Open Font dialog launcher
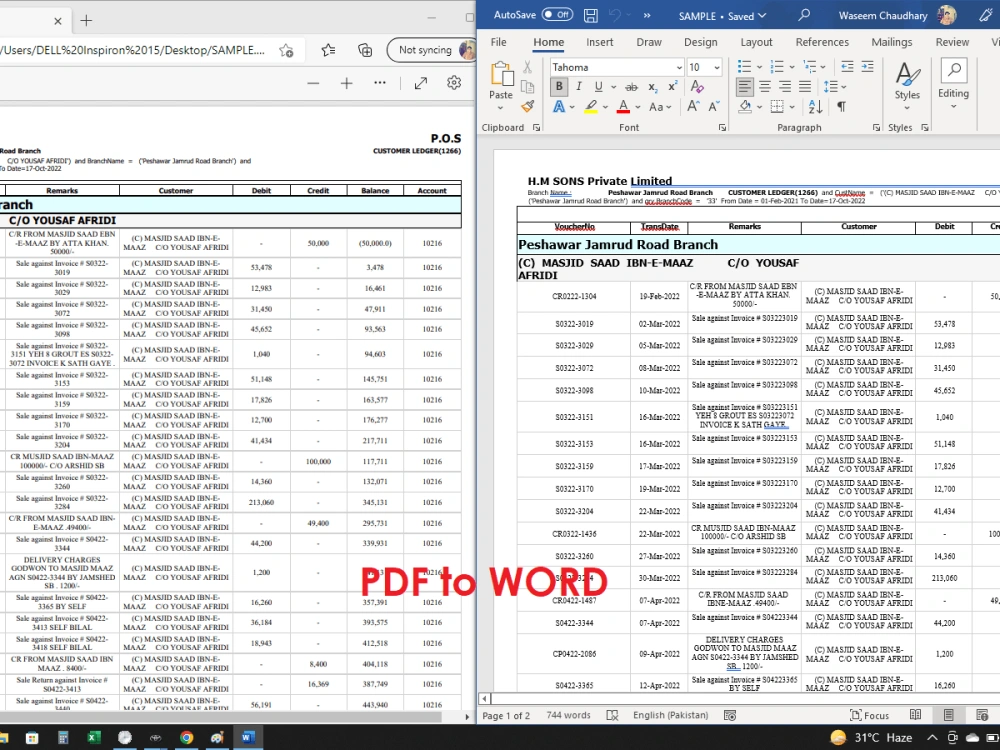Viewport: 1000px width, 750px height. pyautogui.click(x=722, y=128)
